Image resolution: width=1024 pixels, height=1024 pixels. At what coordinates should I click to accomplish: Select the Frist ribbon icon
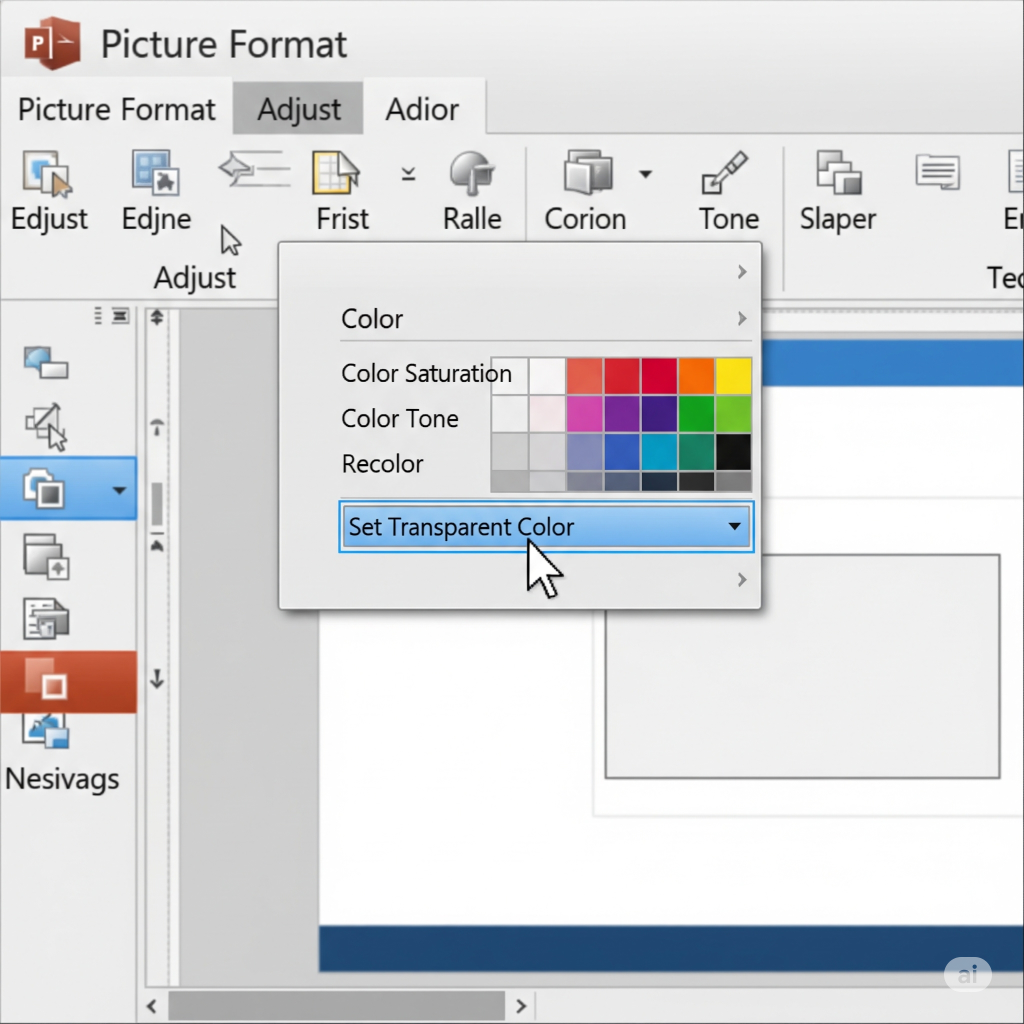point(335,175)
